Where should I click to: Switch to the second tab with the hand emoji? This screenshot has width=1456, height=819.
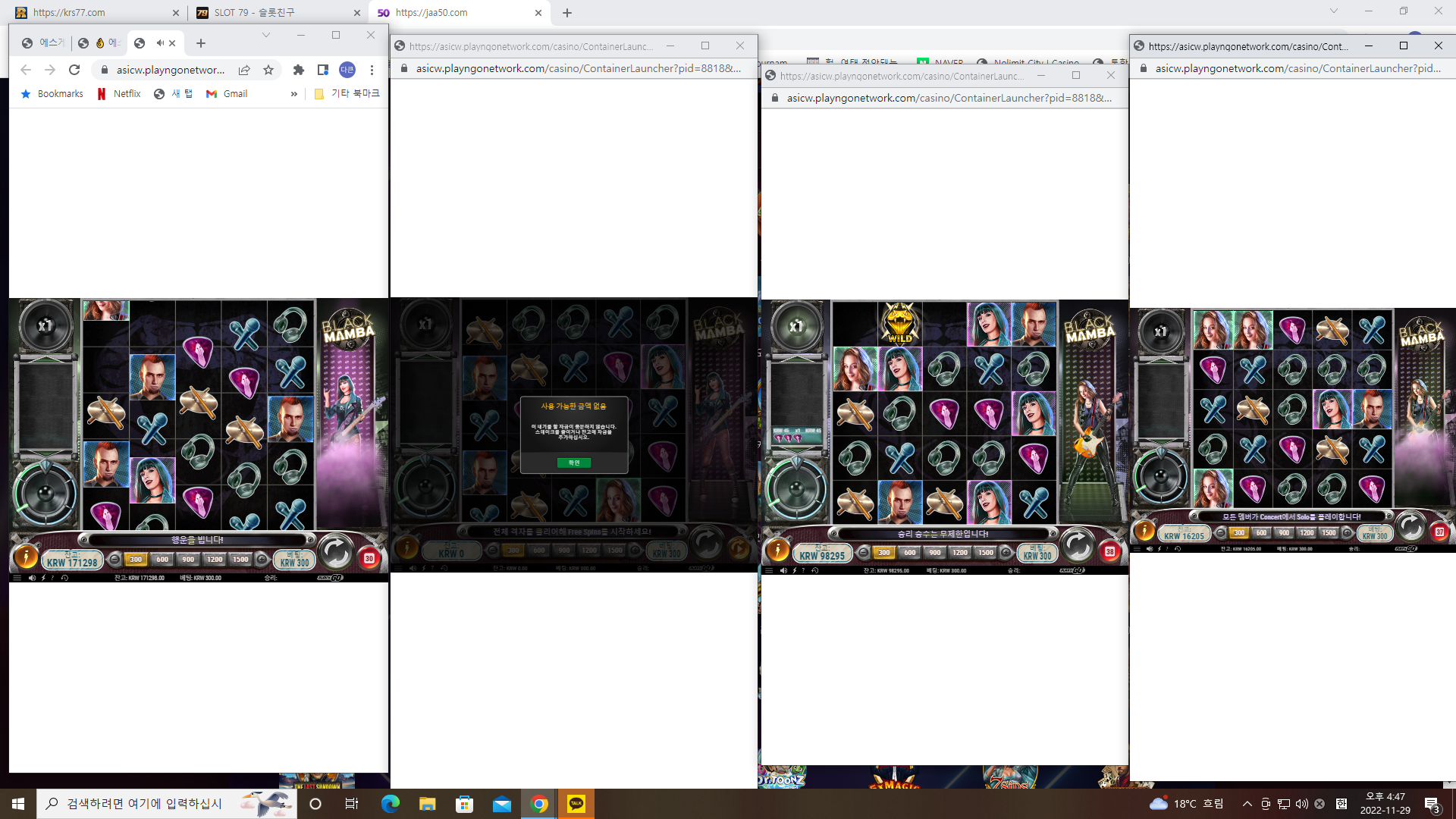[x=99, y=43]
